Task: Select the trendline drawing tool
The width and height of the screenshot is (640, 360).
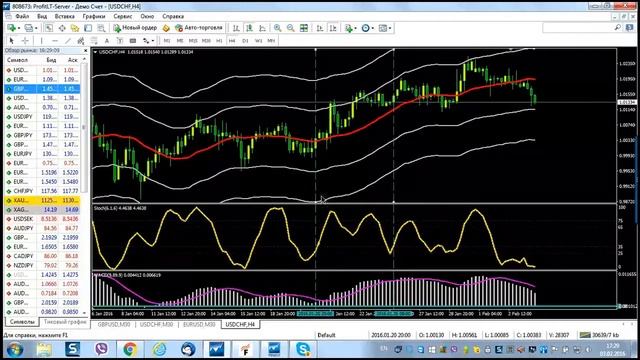Action: (x=68, y=41)
